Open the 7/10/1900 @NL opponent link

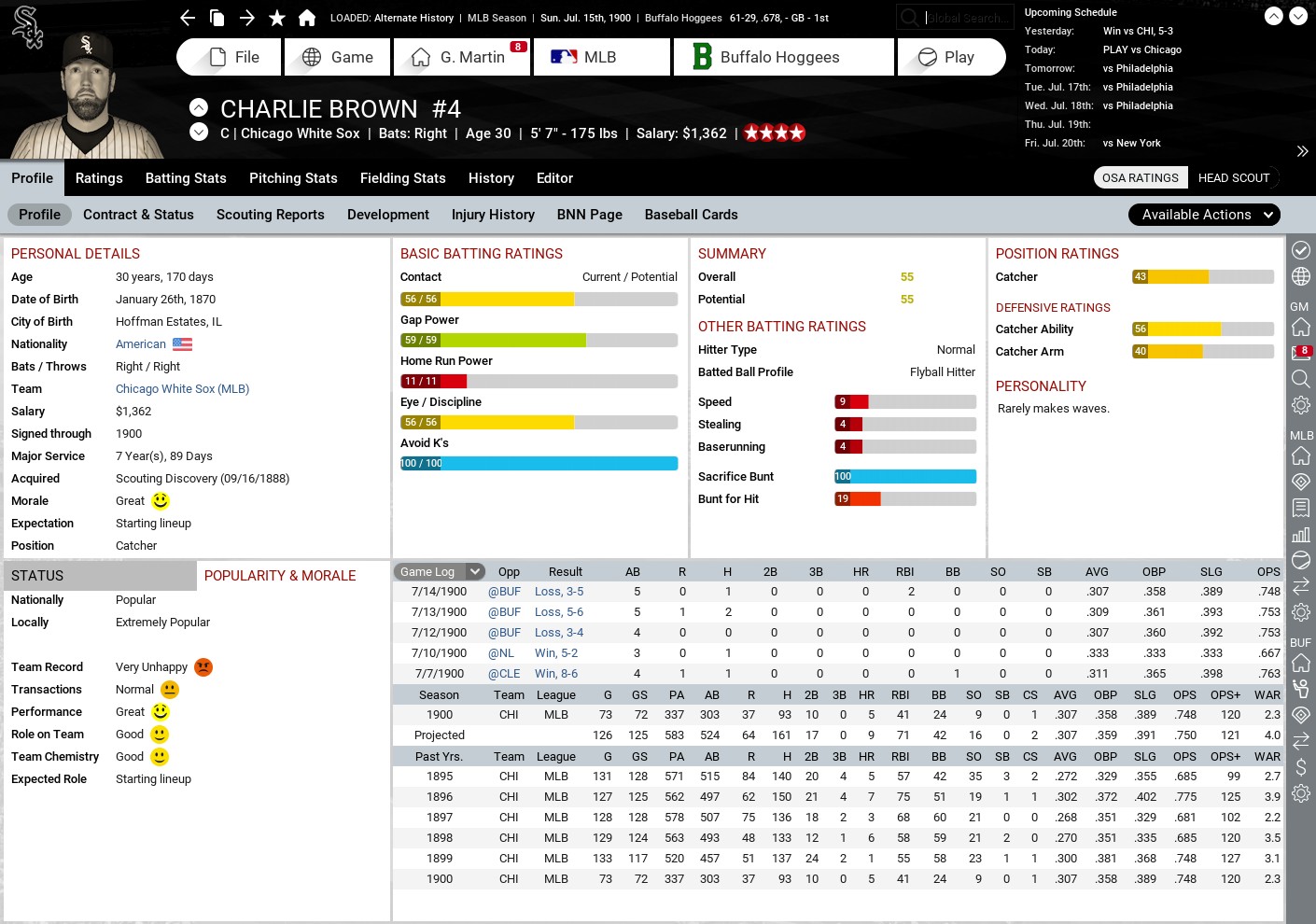click(501, 653)
